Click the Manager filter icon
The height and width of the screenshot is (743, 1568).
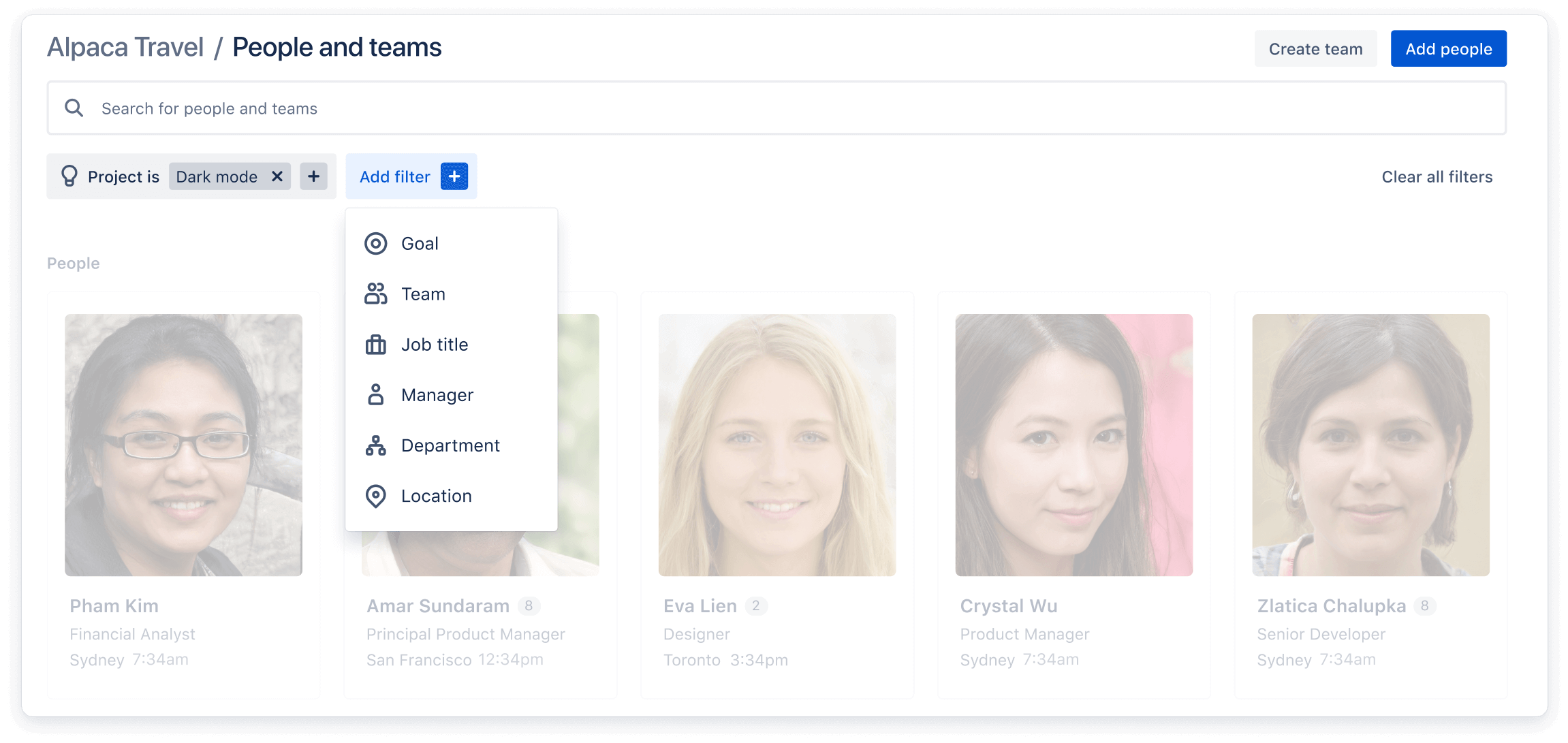tap(375, 395)
